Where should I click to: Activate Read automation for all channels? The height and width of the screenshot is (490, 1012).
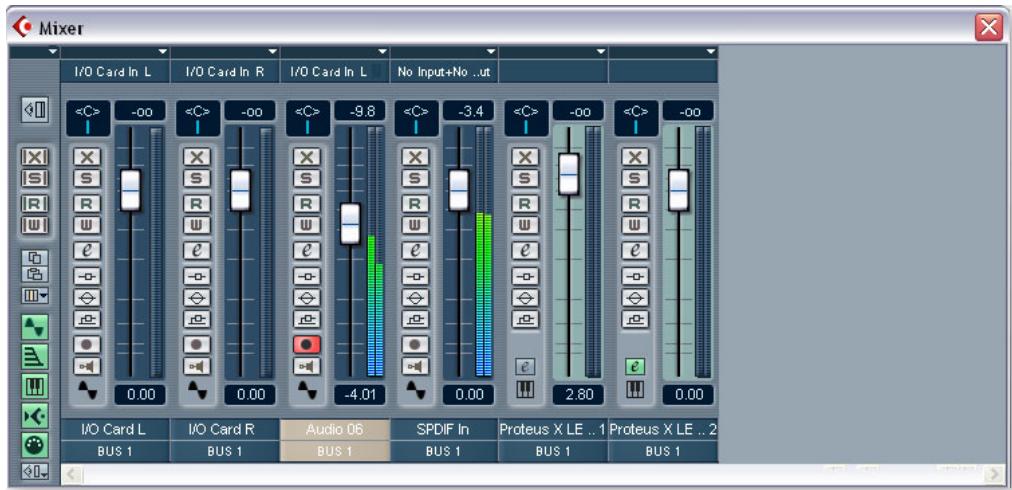click(34, 205)
